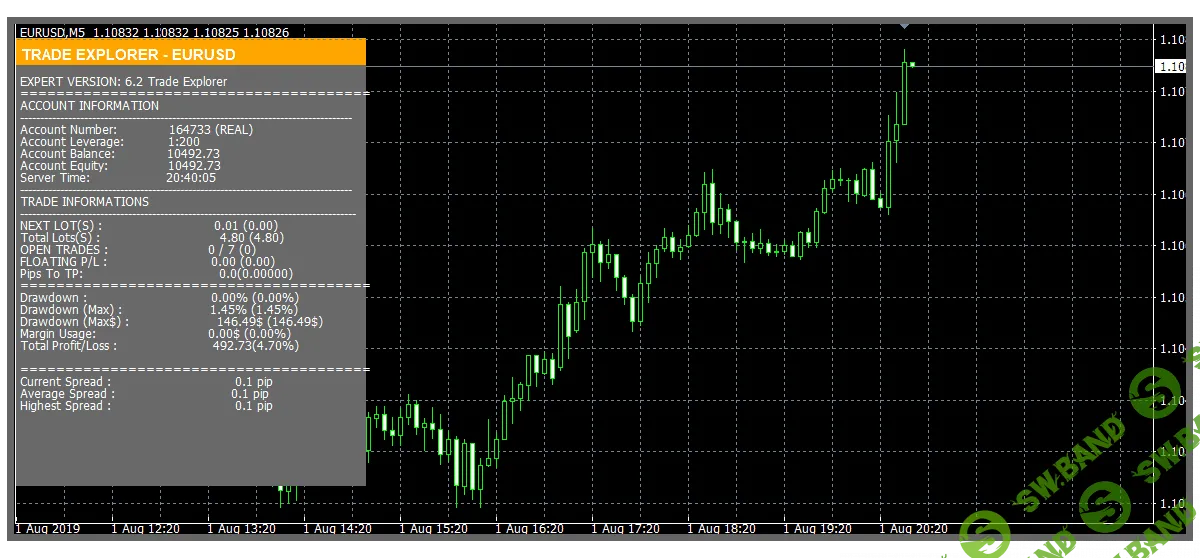
Task: Click the OPEN TRADES label
Action: tap(64, 250)
